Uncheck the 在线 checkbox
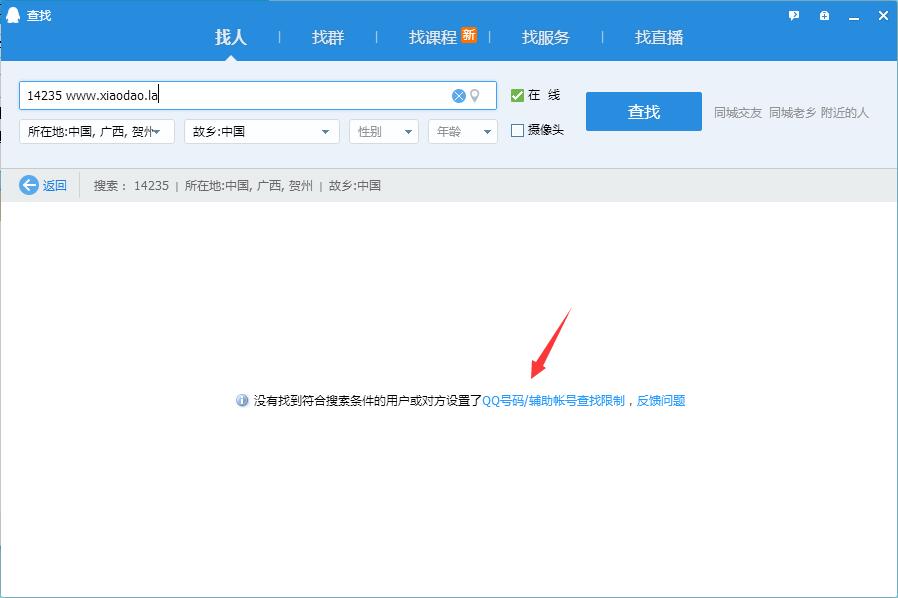This screenshot has width=898, height=598. pyautogui.click(x=517, y=96)
